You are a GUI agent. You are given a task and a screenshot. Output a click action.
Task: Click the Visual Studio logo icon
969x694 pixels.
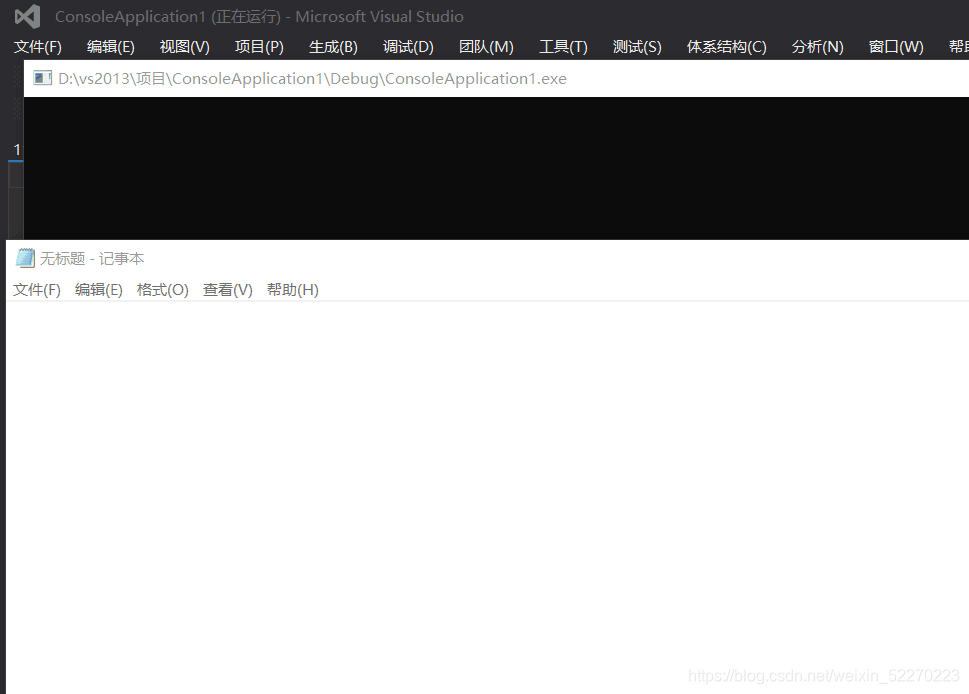point(27,17)
